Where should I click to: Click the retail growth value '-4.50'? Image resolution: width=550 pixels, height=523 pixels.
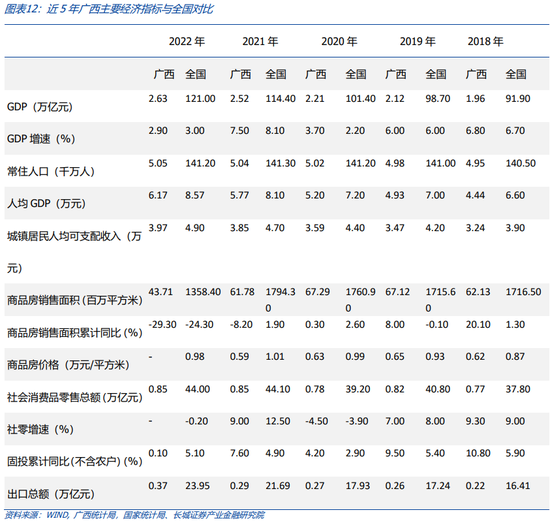[316, 421]
